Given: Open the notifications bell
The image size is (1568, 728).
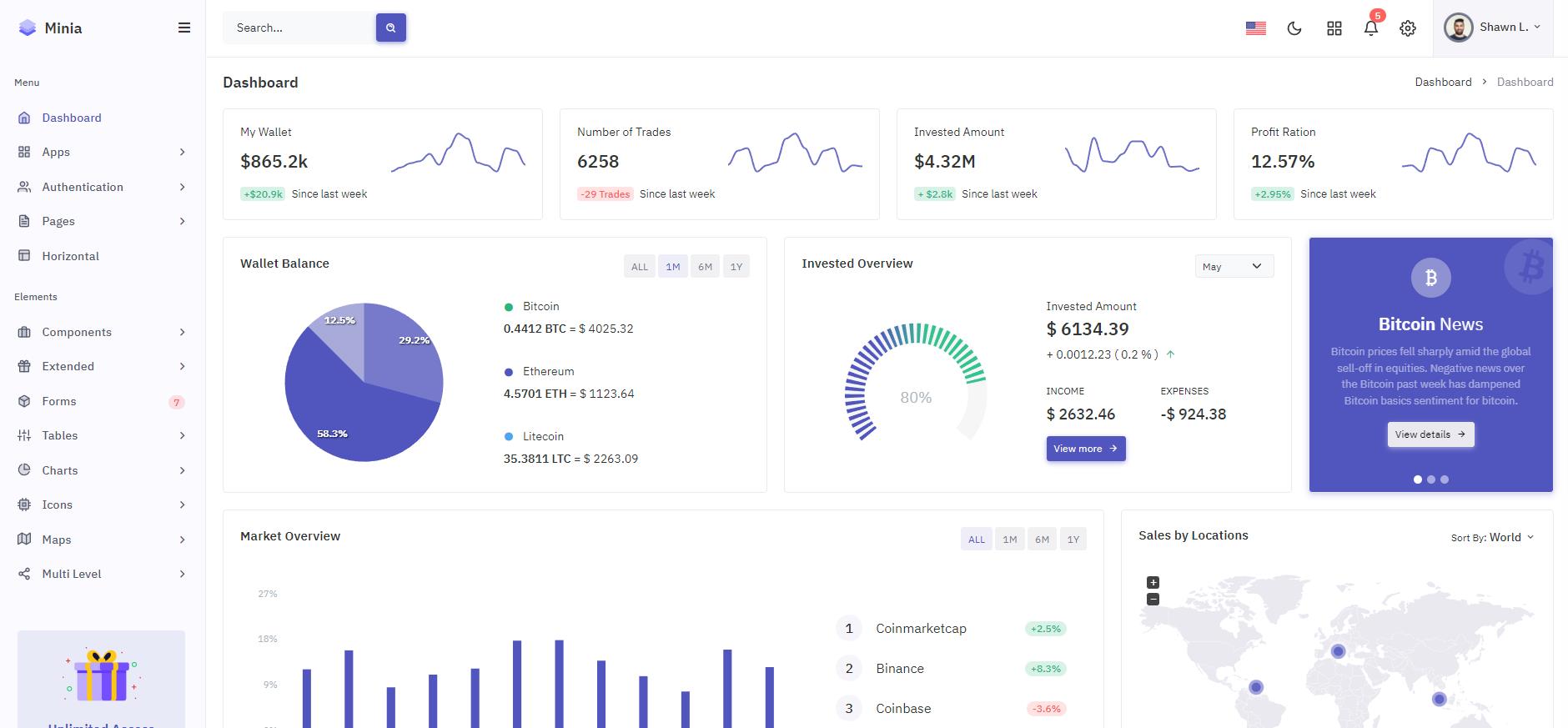Looking at the screenshot, I should (1371, 28).
